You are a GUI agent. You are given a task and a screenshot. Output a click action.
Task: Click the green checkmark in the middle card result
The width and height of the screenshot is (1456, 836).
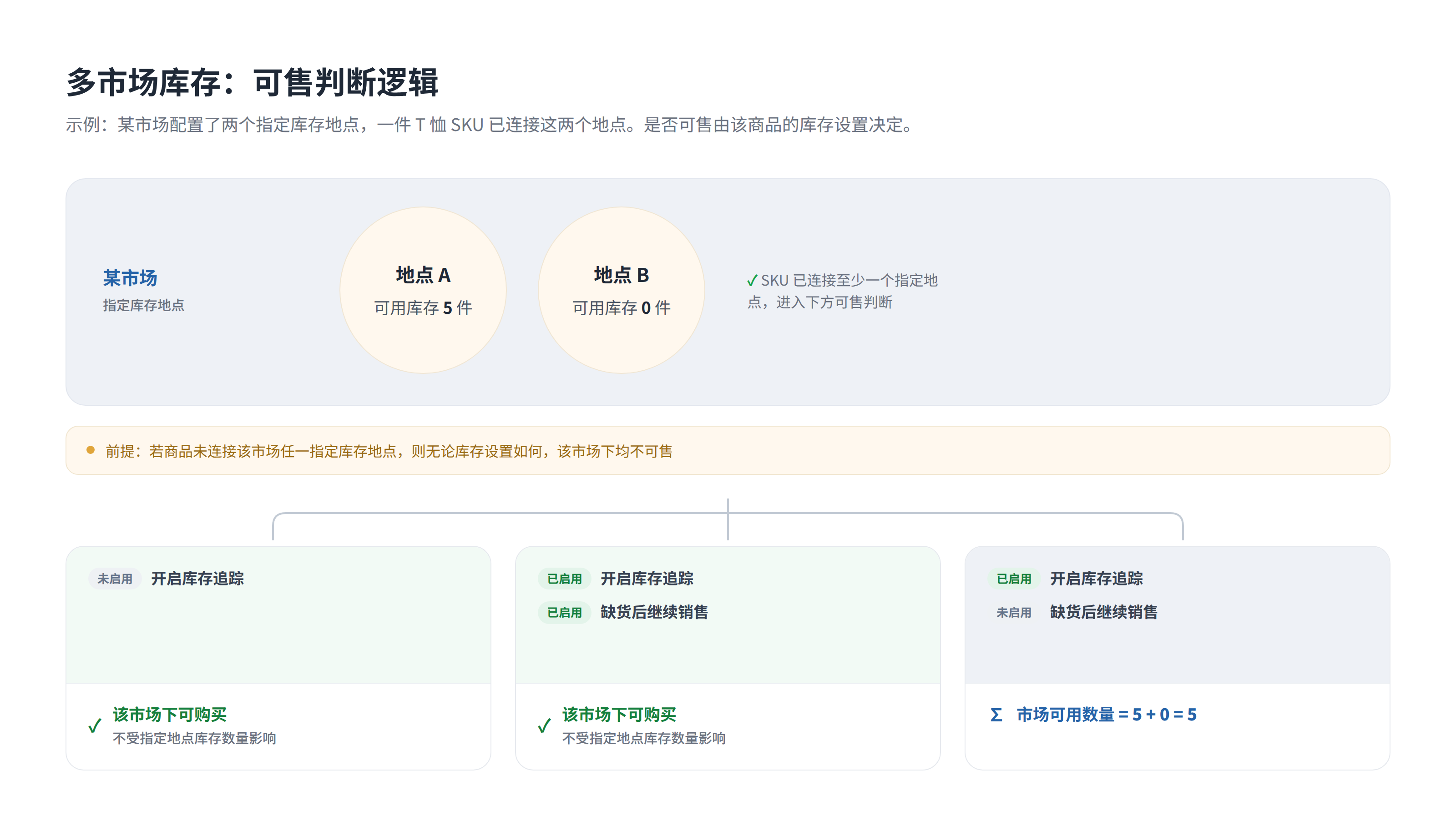pyautogui.click(x=544, y=726)
